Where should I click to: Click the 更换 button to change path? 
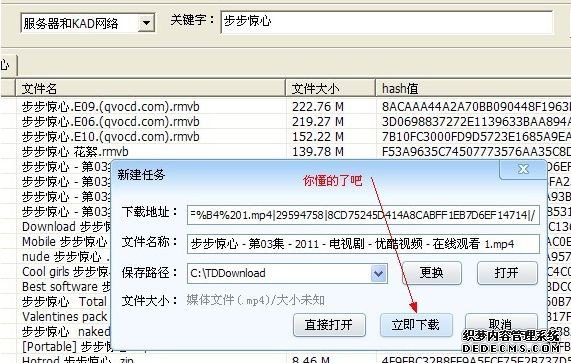tap(432, 273)
